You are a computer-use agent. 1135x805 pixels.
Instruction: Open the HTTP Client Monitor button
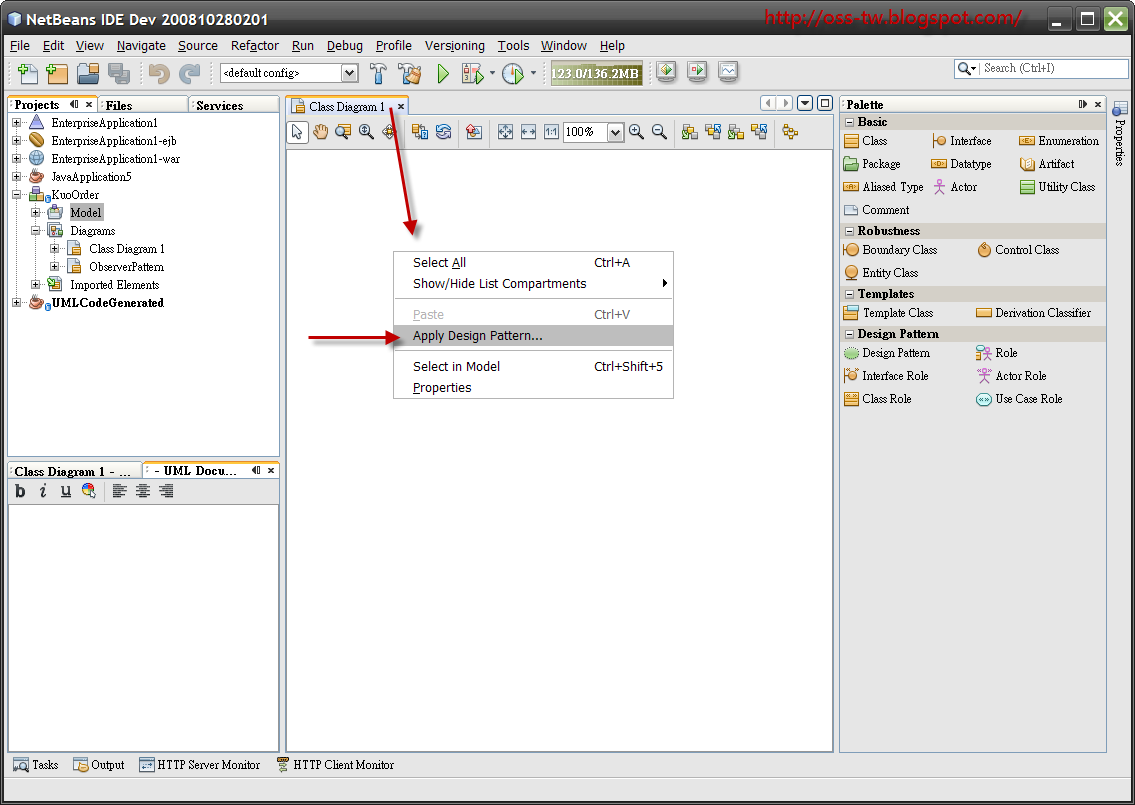335,765
